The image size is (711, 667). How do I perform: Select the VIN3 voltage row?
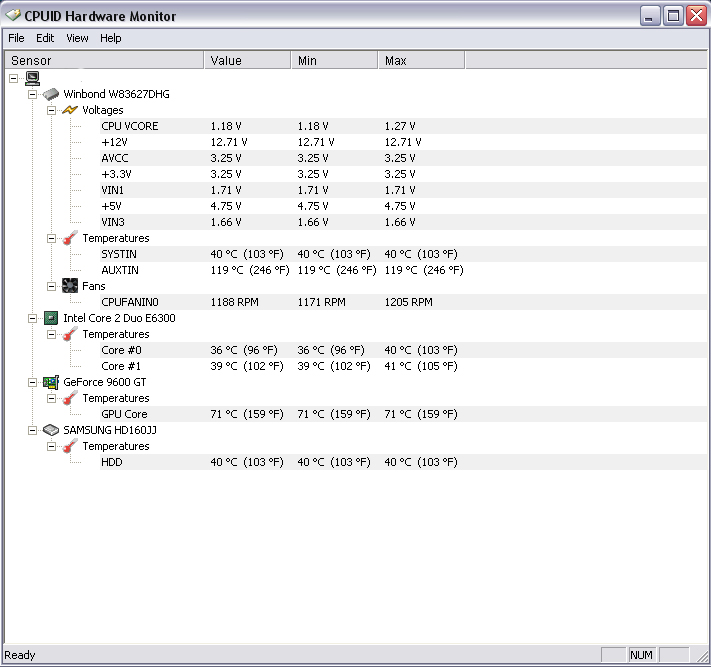404,222
